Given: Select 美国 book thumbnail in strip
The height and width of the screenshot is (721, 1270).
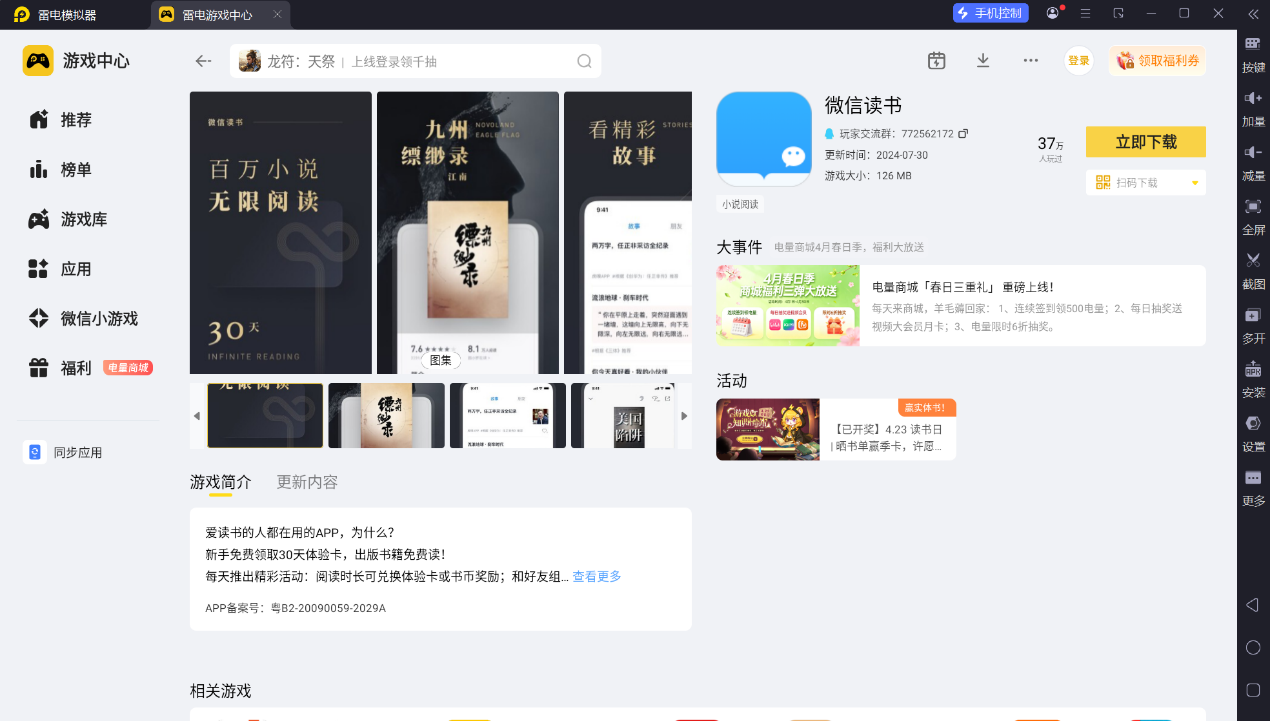Looking at the screenshot, I should click(629, 415).
